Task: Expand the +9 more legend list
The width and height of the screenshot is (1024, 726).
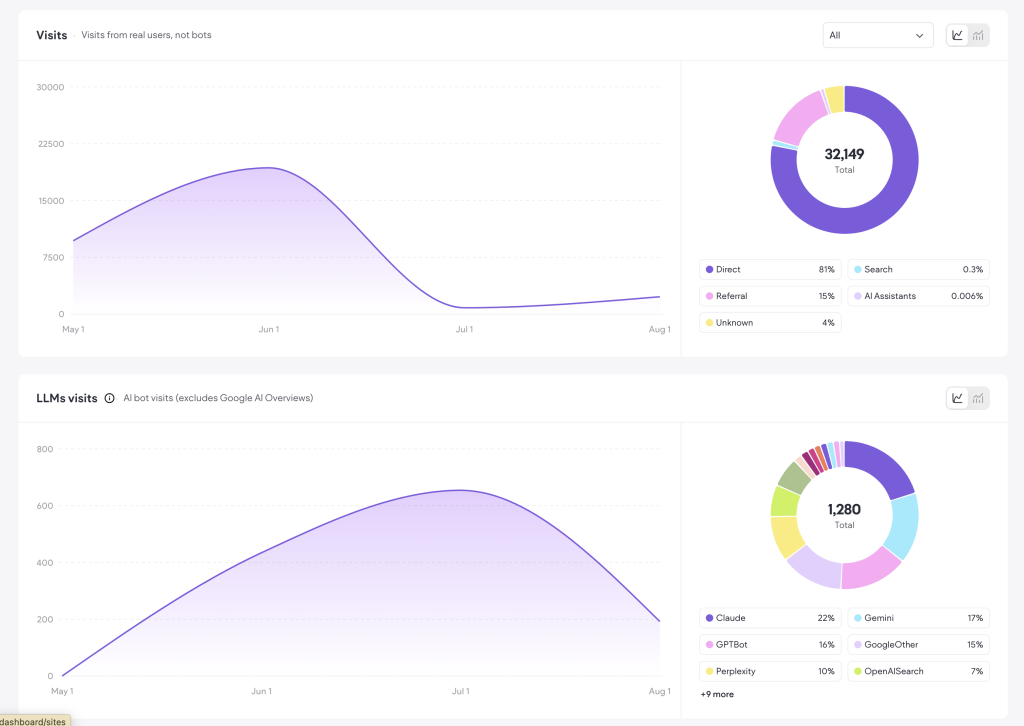Action: [x=717, y=694]
